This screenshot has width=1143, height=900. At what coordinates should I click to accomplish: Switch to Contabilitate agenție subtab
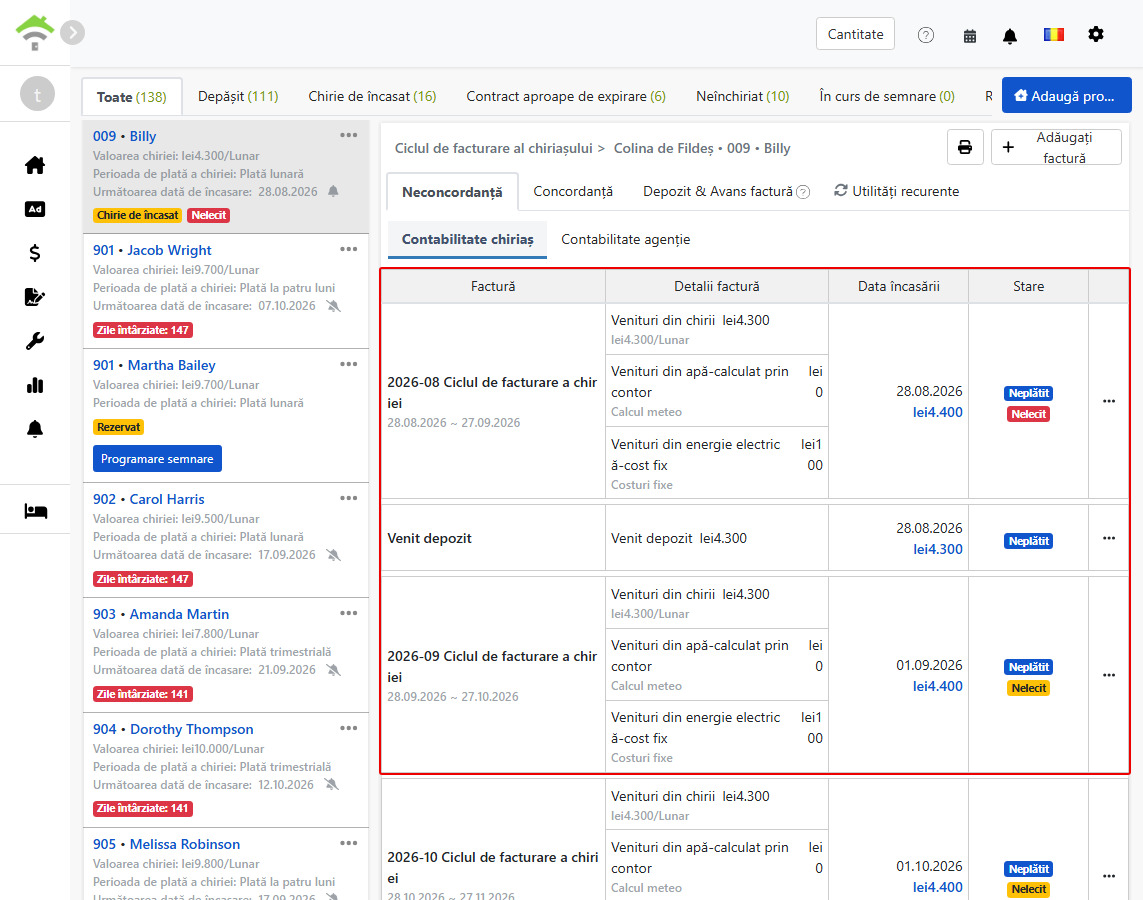point(625,239)
